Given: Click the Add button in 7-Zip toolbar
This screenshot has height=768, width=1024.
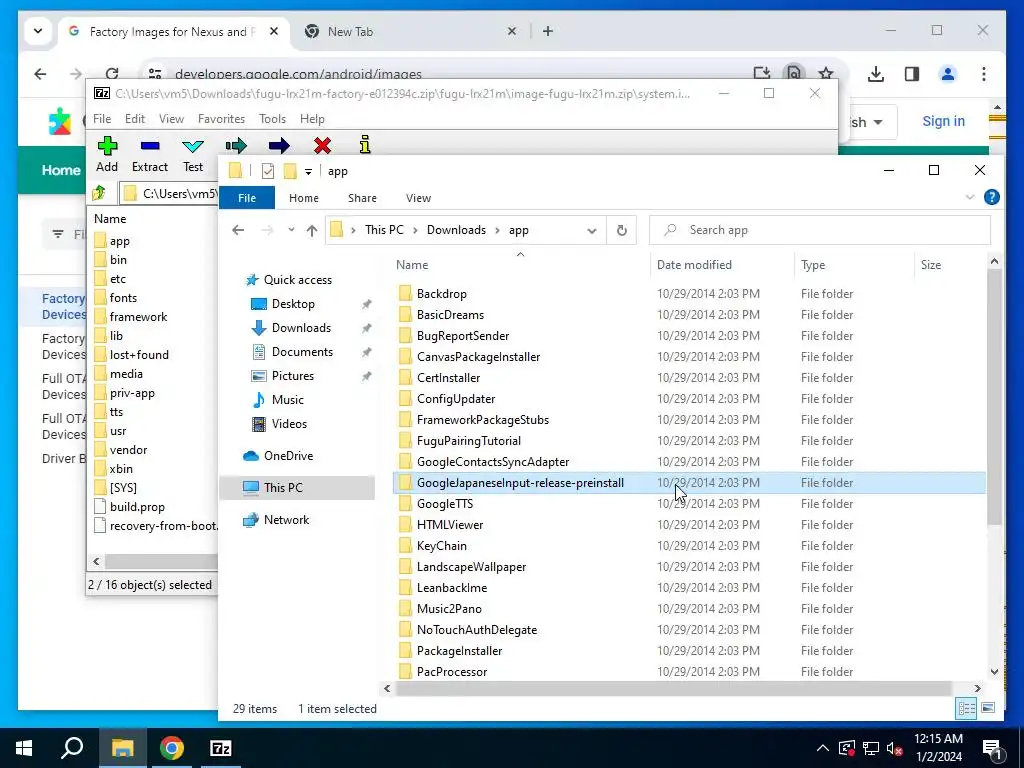Looking at the screenshot, I should [x=107, y=154].
